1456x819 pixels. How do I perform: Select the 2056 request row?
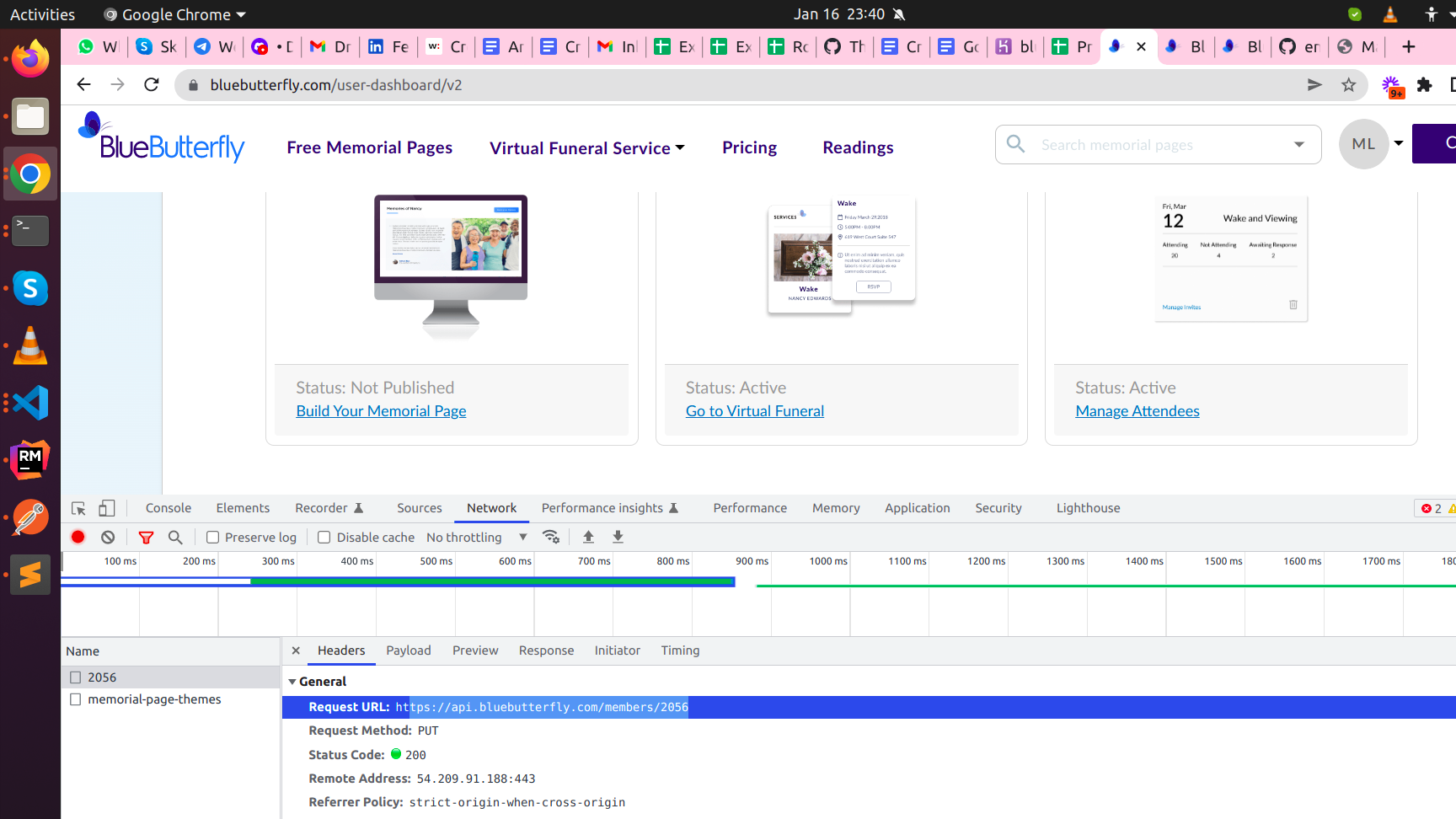(170, 677)
